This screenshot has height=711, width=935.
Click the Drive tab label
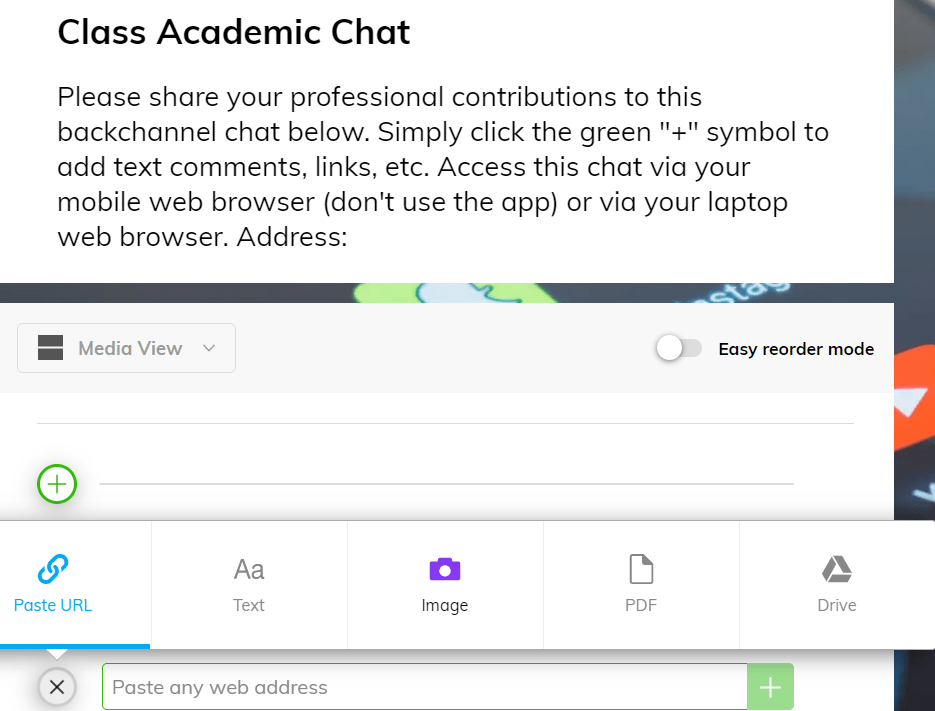(x=837, y=605)
